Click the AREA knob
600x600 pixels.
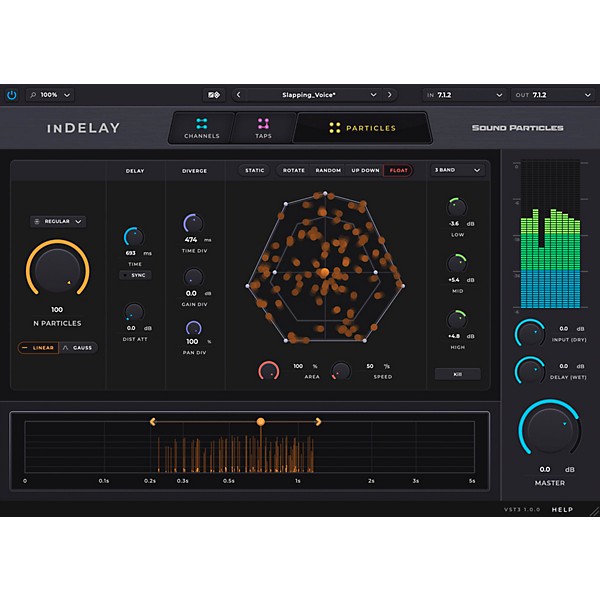coord(269,371)
